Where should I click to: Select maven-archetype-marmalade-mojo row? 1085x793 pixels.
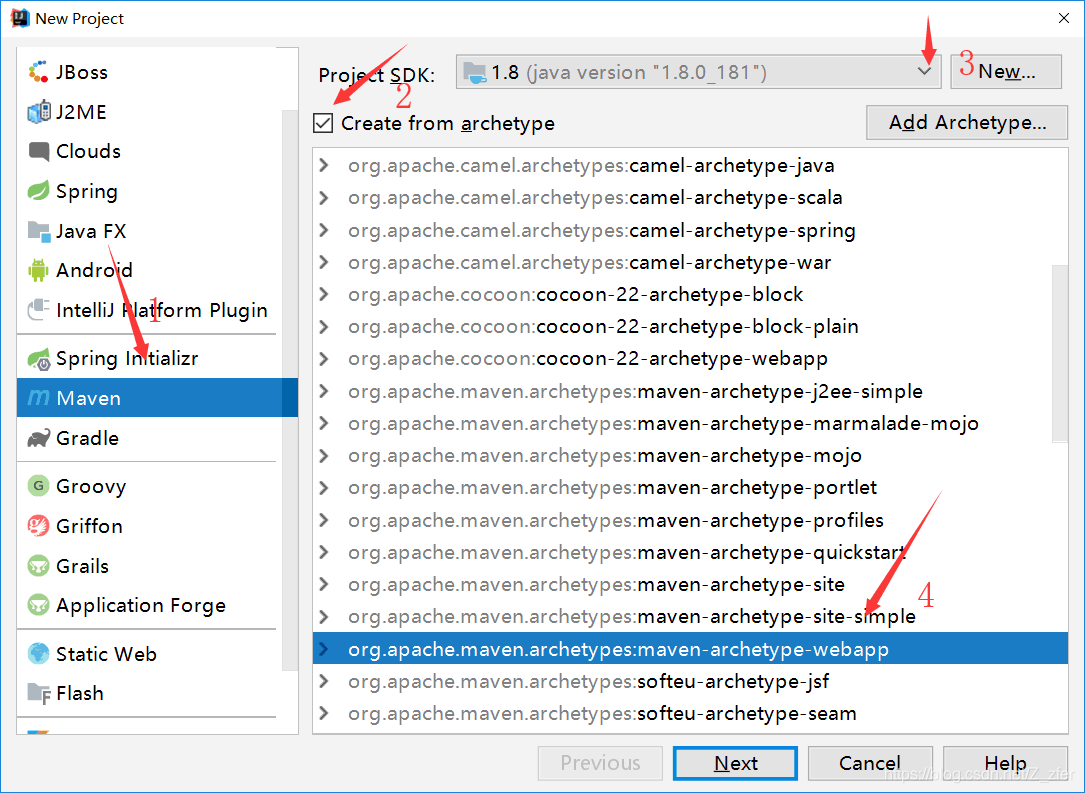[x=690, y=423]
